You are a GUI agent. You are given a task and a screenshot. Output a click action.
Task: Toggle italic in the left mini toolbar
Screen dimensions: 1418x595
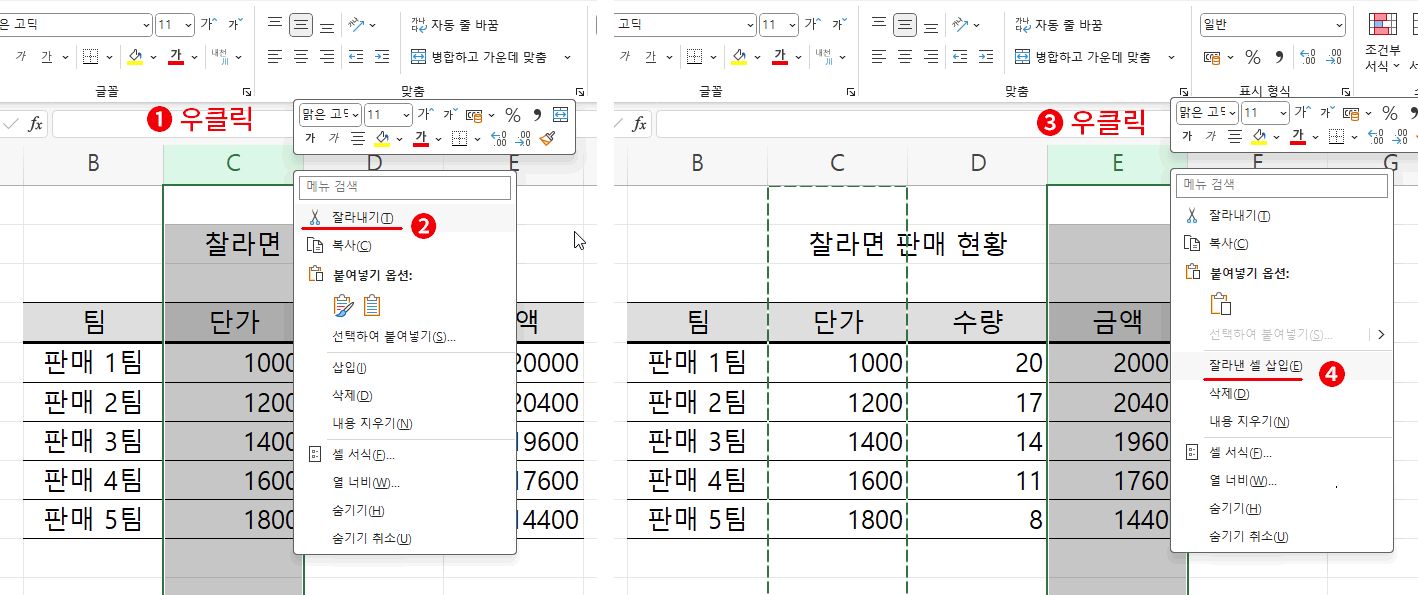[334, 138]
